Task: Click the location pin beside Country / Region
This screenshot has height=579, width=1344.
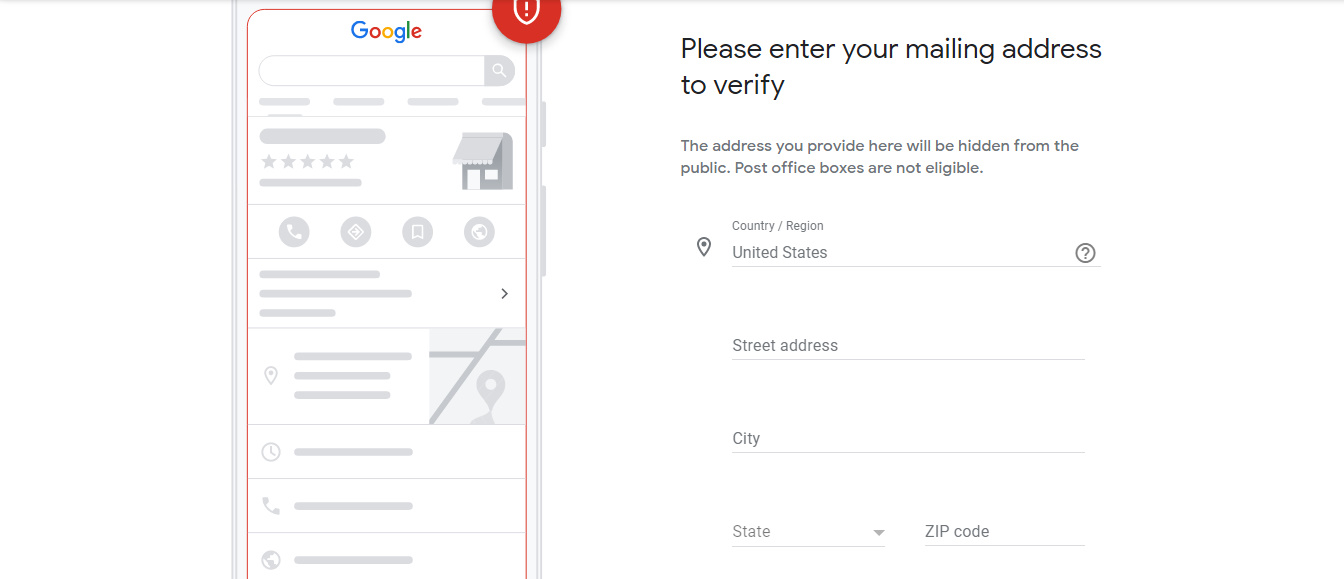Action: pyautogui.click(x=704, y=246)
